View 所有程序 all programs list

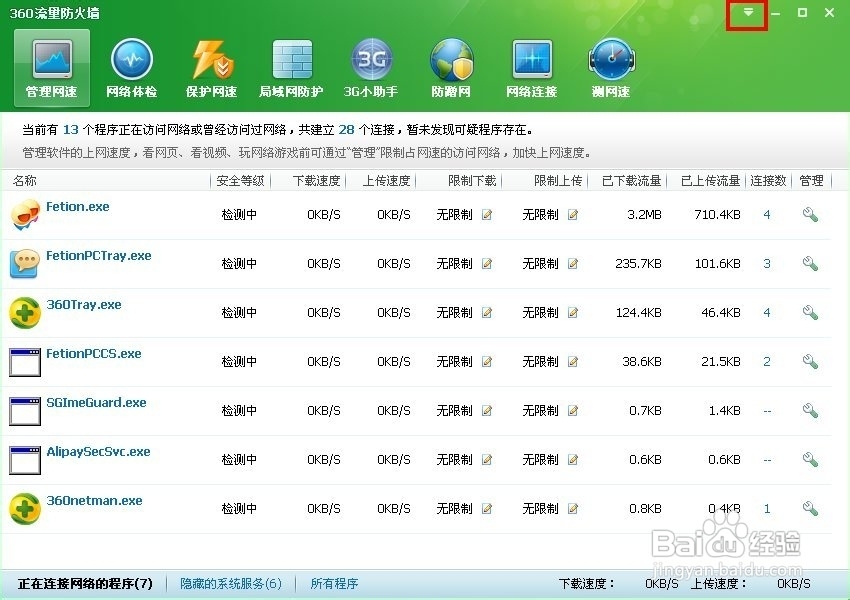click(x=334, y=583)
